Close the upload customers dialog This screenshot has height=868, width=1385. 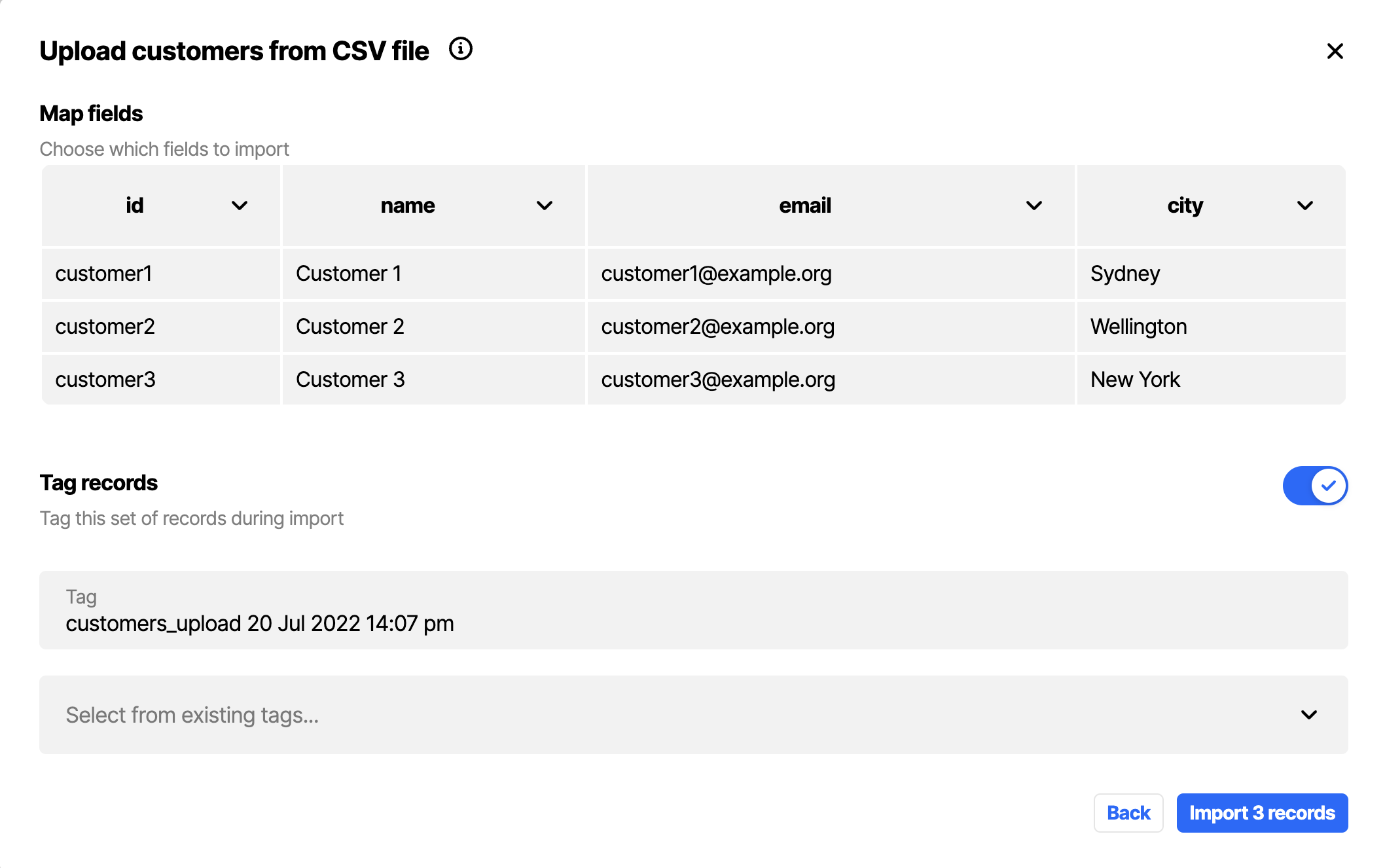[x=1335, y=51]
